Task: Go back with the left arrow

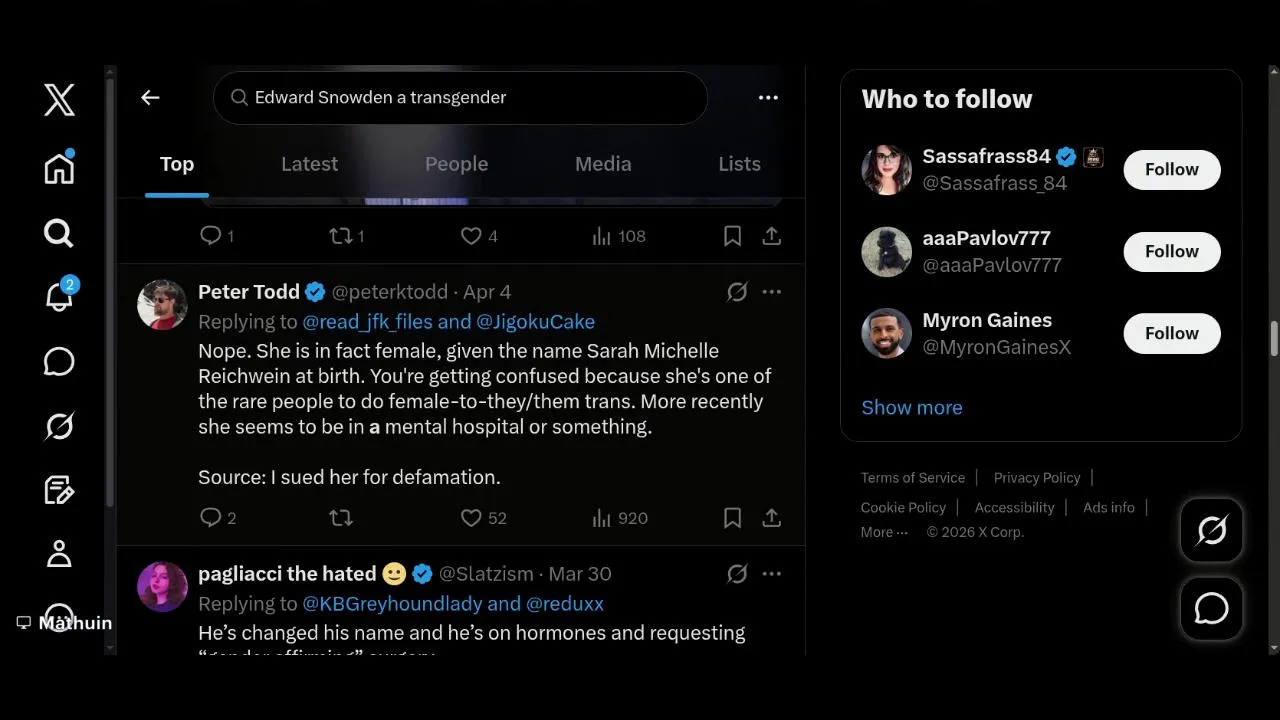Action: coord(150,97)
